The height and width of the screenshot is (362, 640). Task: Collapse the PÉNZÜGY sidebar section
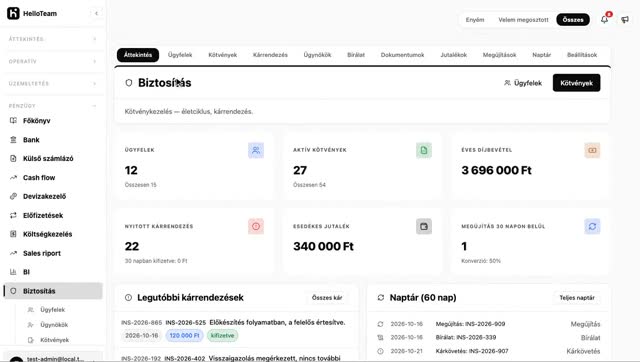click(x=53, y=106)
